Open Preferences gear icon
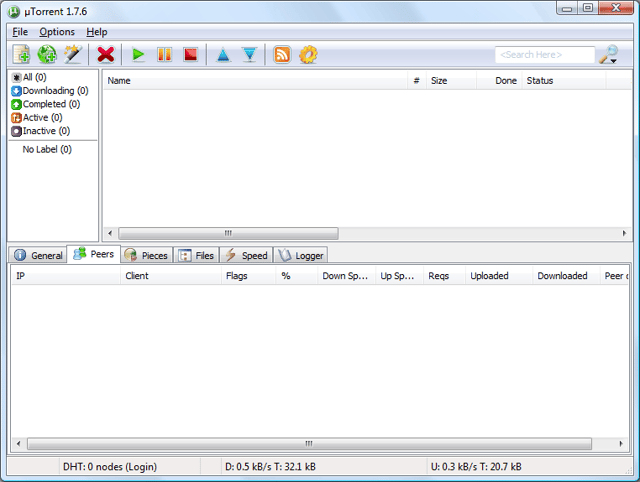 click(308, 54)
